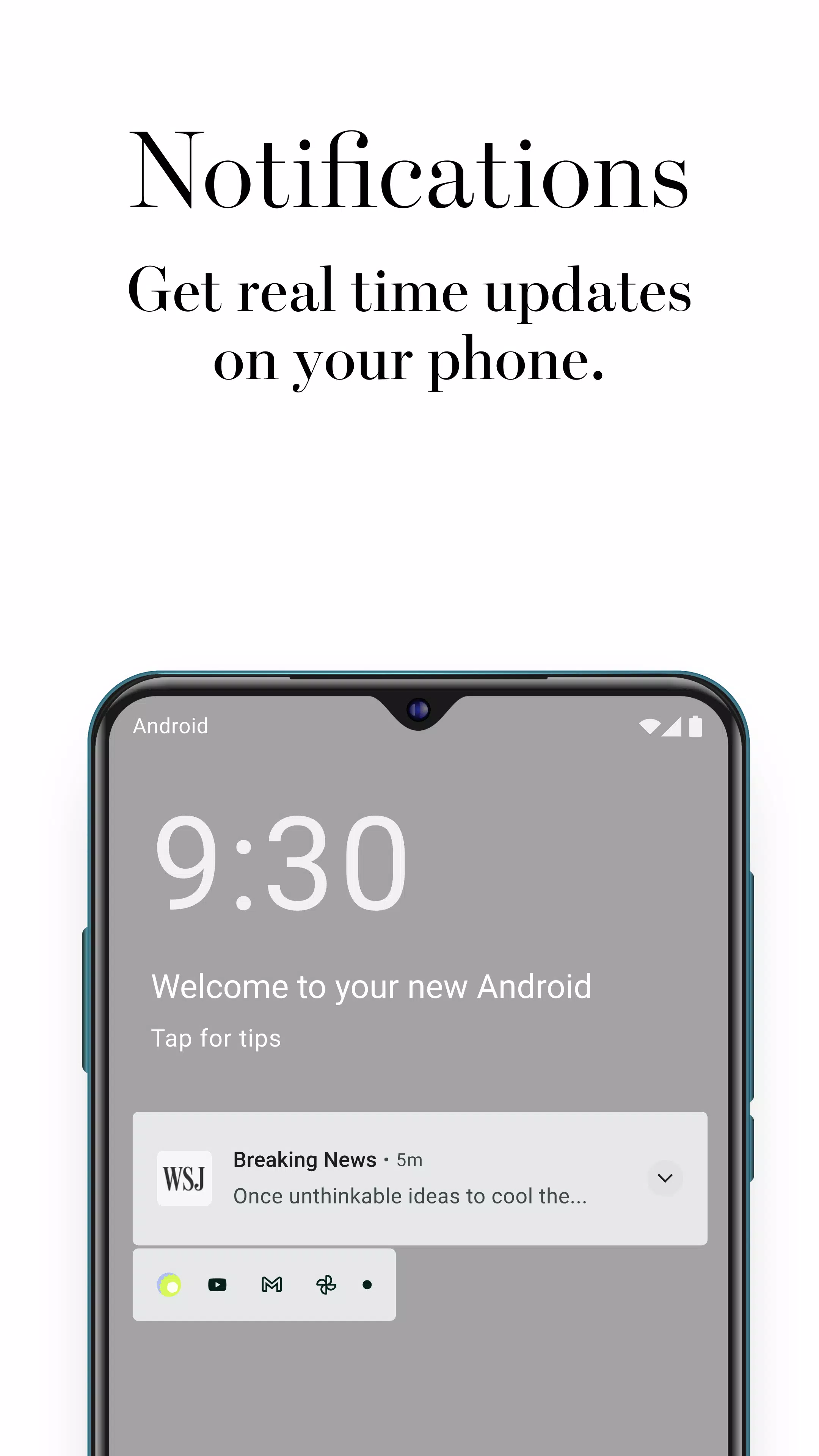Tap the YouTube icon in notification bar
Image resolution: width=819 pixels, height=1456 pixels.
(x=218, y=1285)
